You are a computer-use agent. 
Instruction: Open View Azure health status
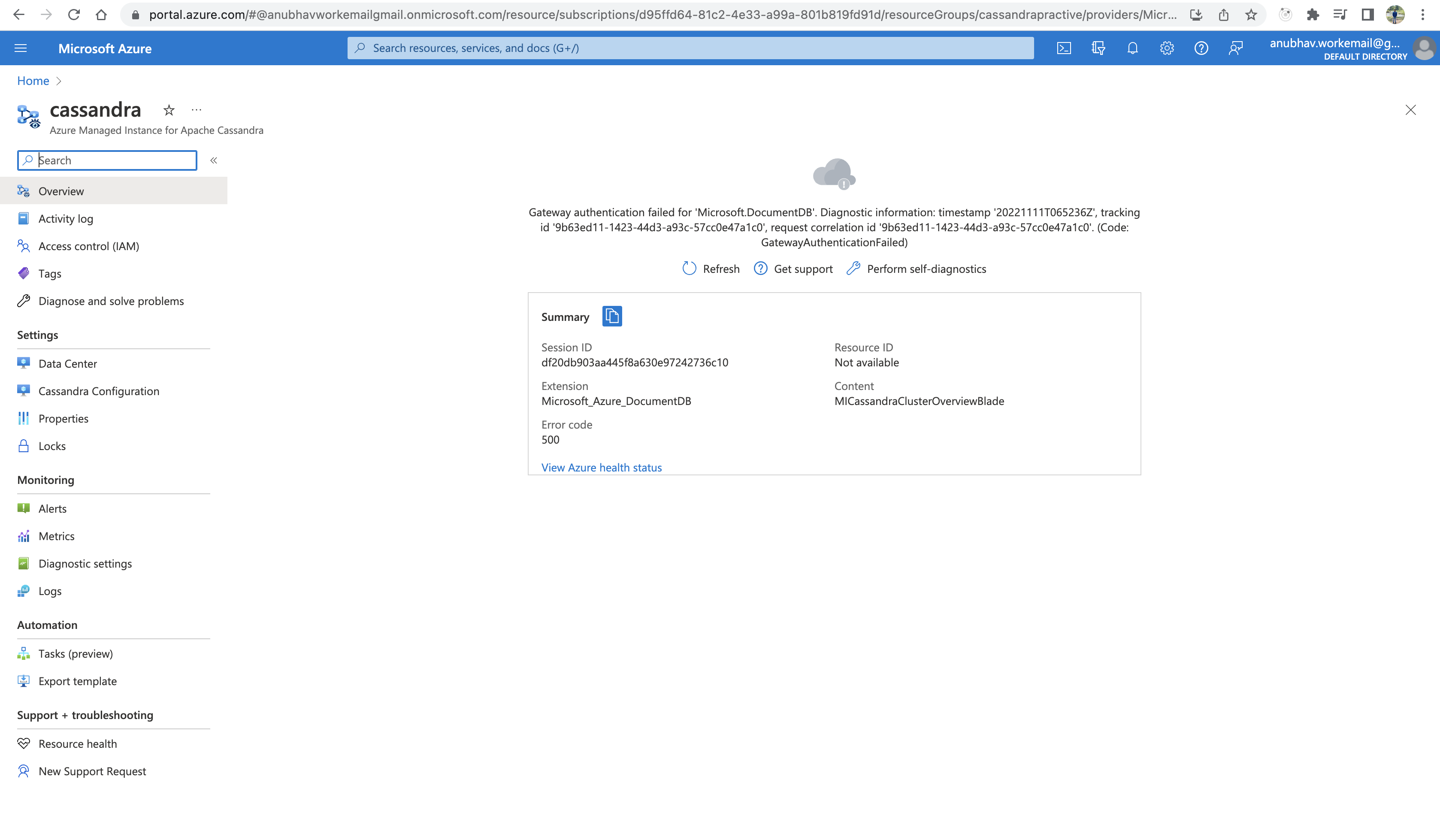tap(601, 468)
